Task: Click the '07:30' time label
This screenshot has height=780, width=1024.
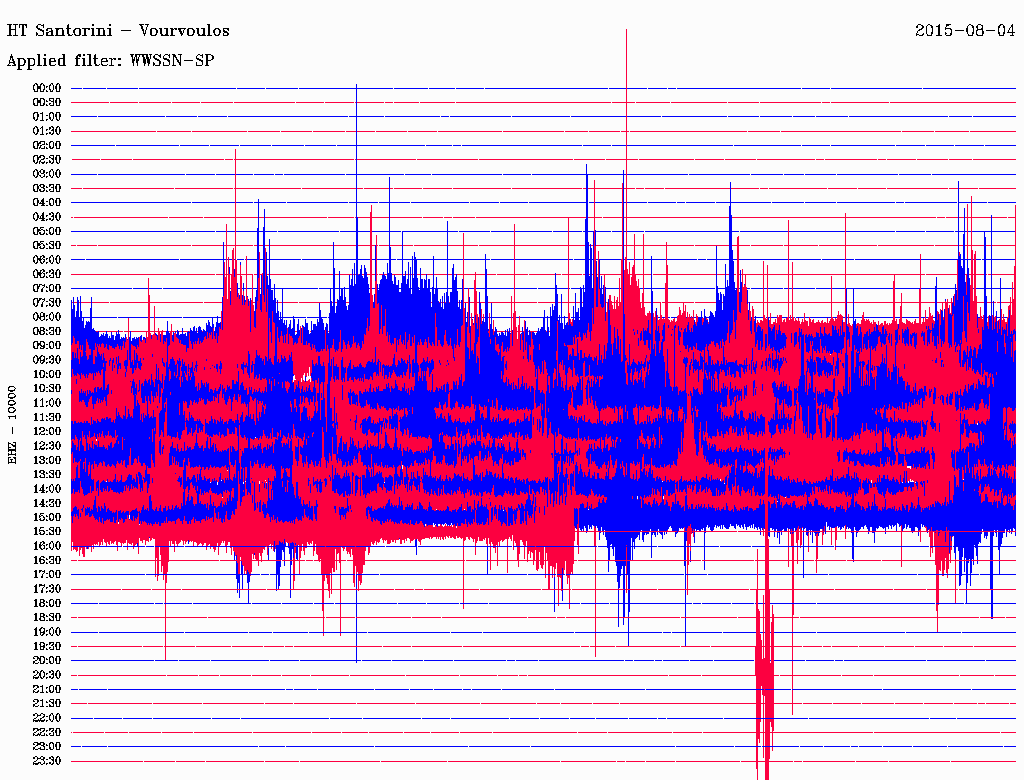Action: [x=47, y=303]
